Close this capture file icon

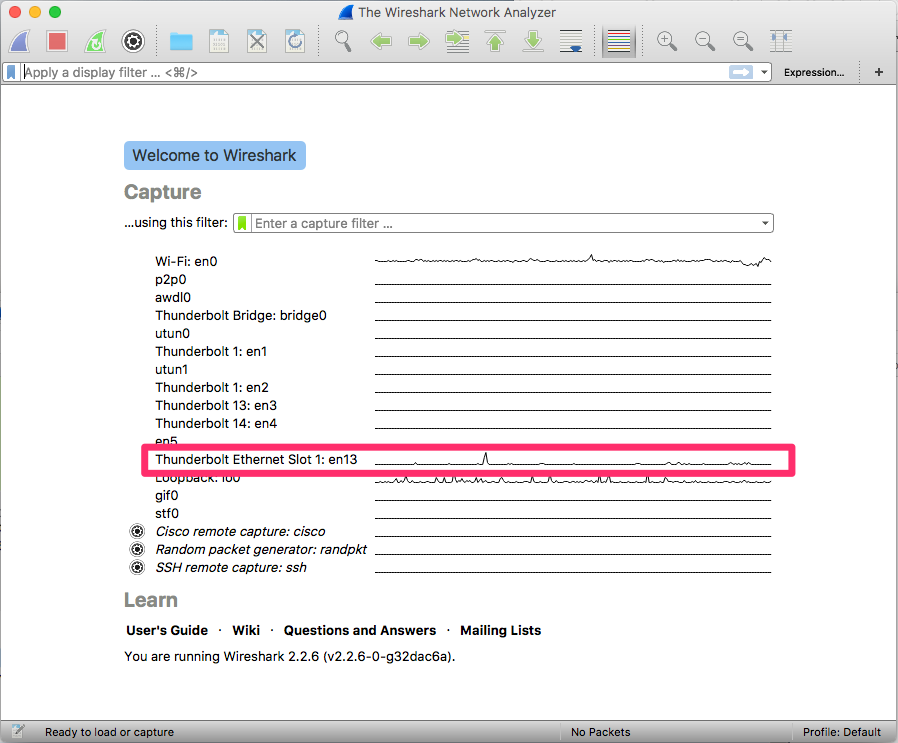(257, 41)
